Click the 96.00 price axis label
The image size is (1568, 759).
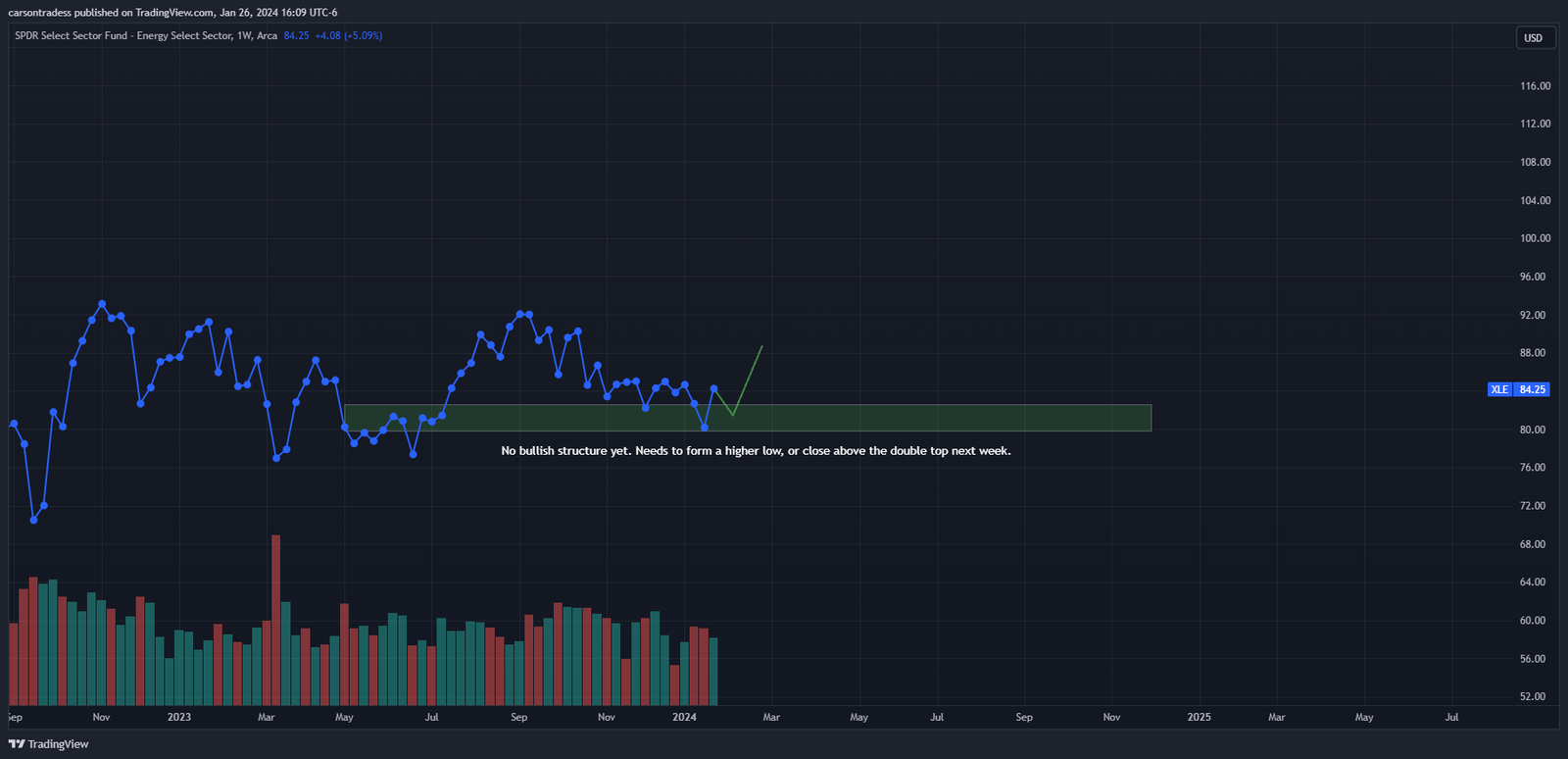pyautogui.click(x=1533, y=277)
